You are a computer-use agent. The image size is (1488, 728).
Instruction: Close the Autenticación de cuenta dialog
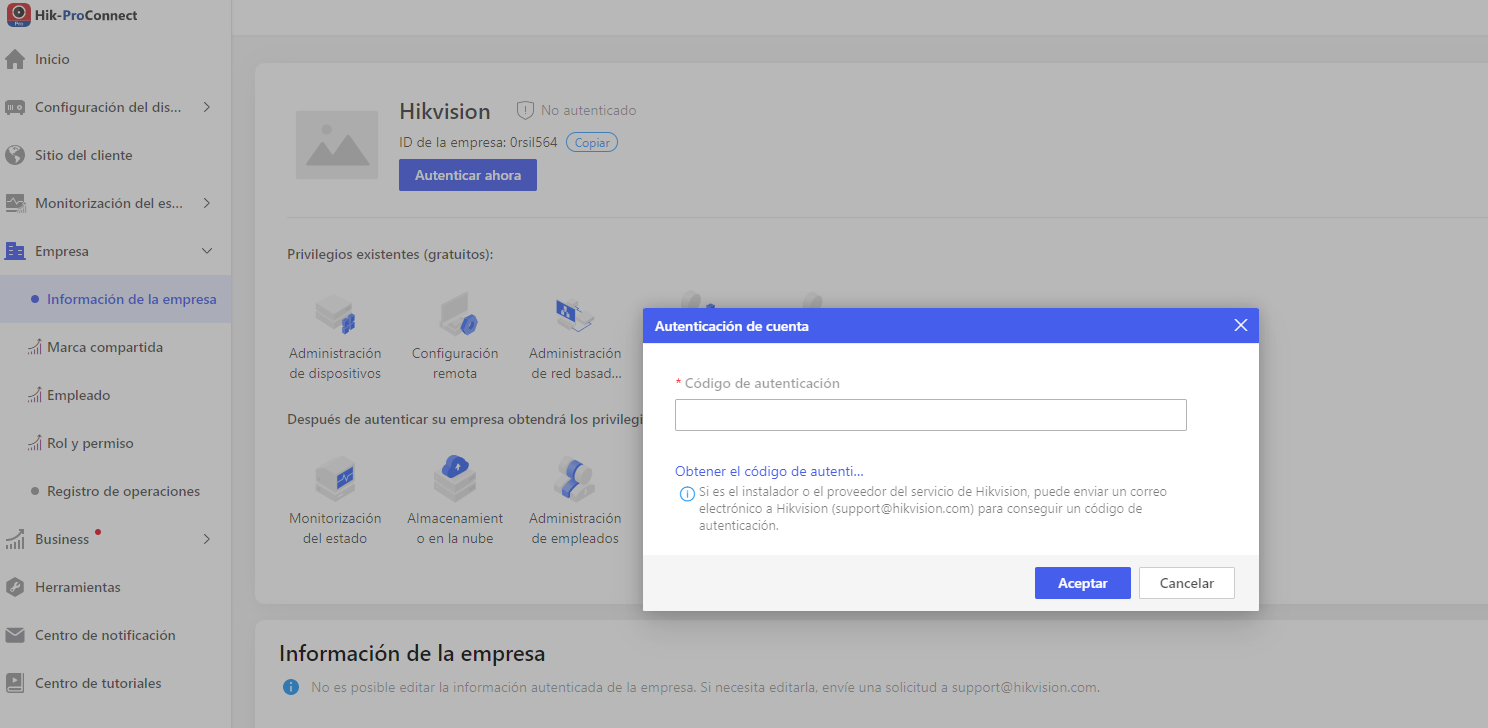point(1241,325)
